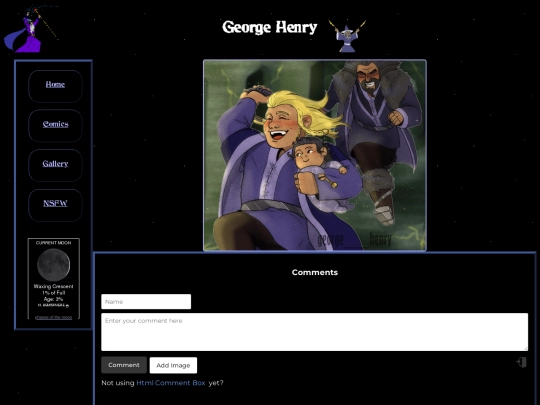Open the phases of the moon link
This screenshot has width=540, height=405.
[x=53, y=317]
